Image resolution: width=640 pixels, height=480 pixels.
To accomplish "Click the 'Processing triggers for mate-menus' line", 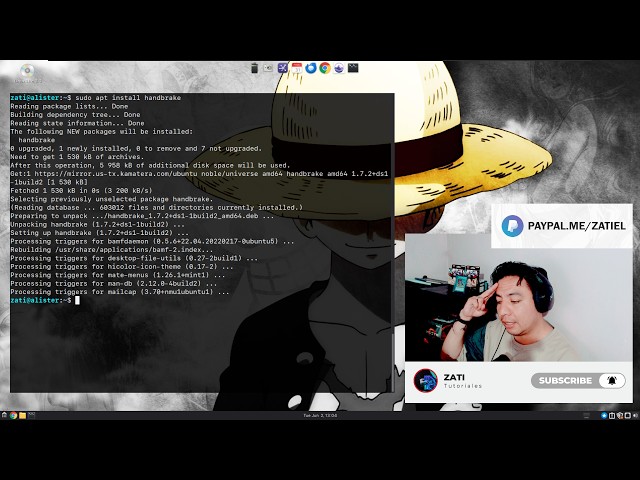I will click(118, 275).
